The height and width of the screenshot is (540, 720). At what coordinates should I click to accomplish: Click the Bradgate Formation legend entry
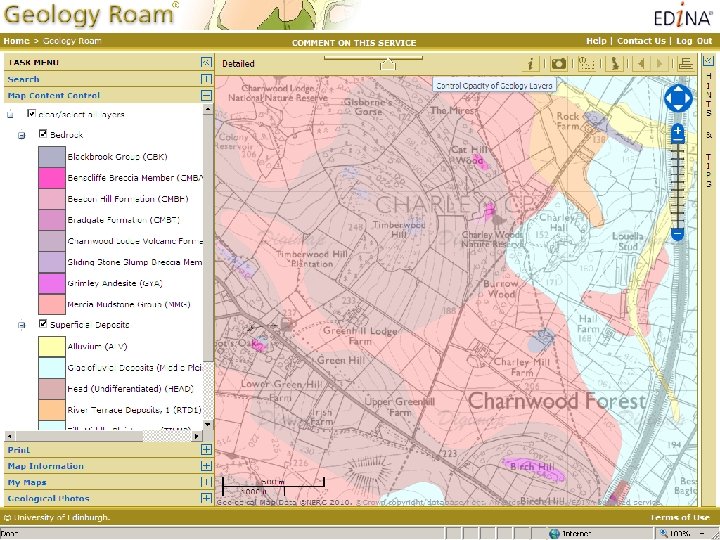click(x=124, y=220)
